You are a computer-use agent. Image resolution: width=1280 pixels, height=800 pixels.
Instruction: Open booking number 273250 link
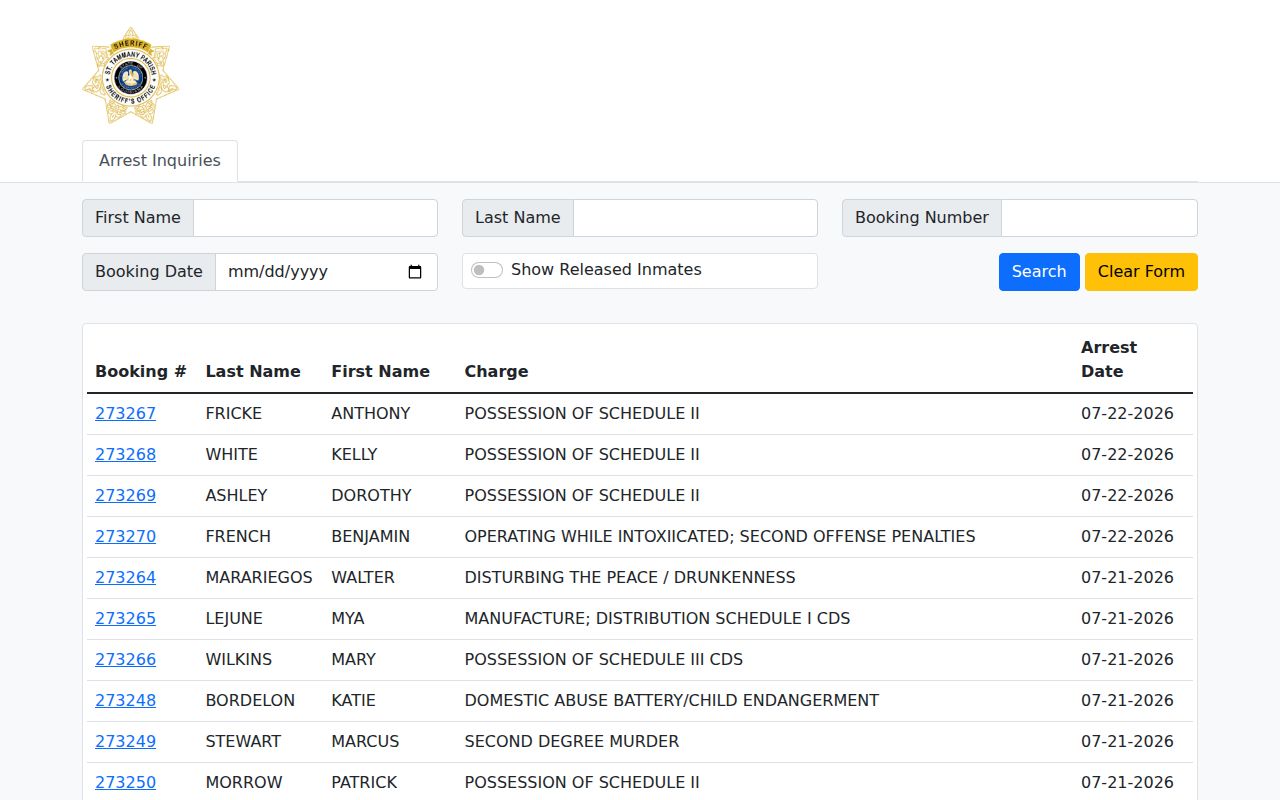tap(126, 783)
